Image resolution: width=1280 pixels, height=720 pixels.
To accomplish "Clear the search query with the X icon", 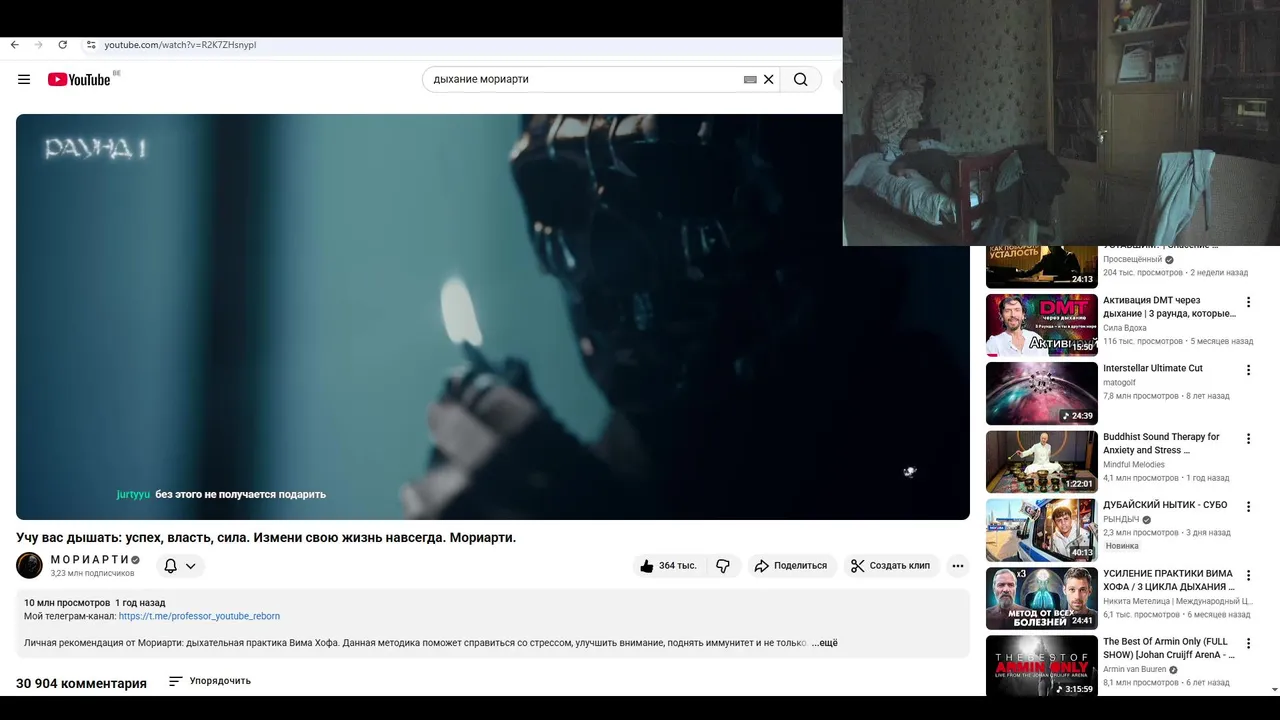I will (769, 80).
